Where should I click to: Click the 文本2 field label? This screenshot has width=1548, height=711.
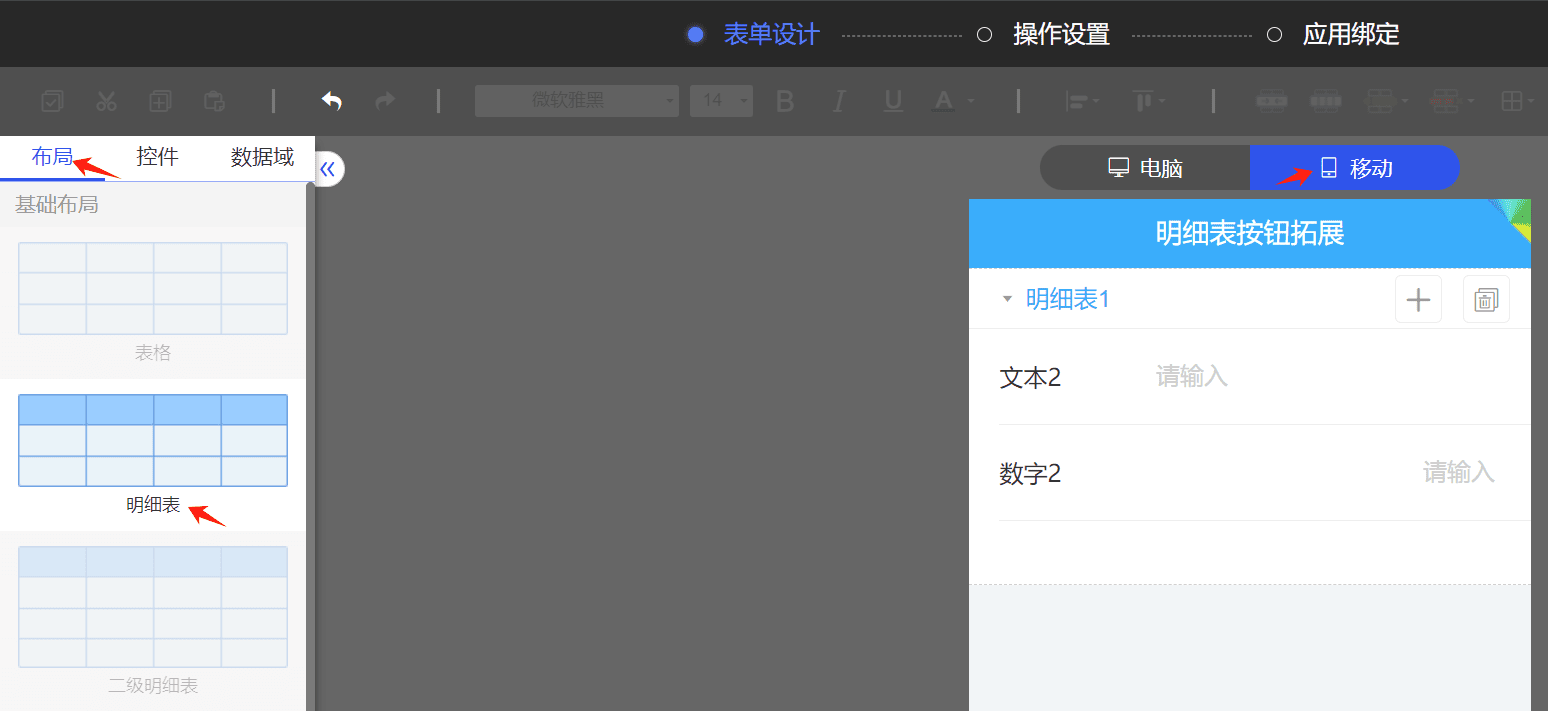[1030, 378]
